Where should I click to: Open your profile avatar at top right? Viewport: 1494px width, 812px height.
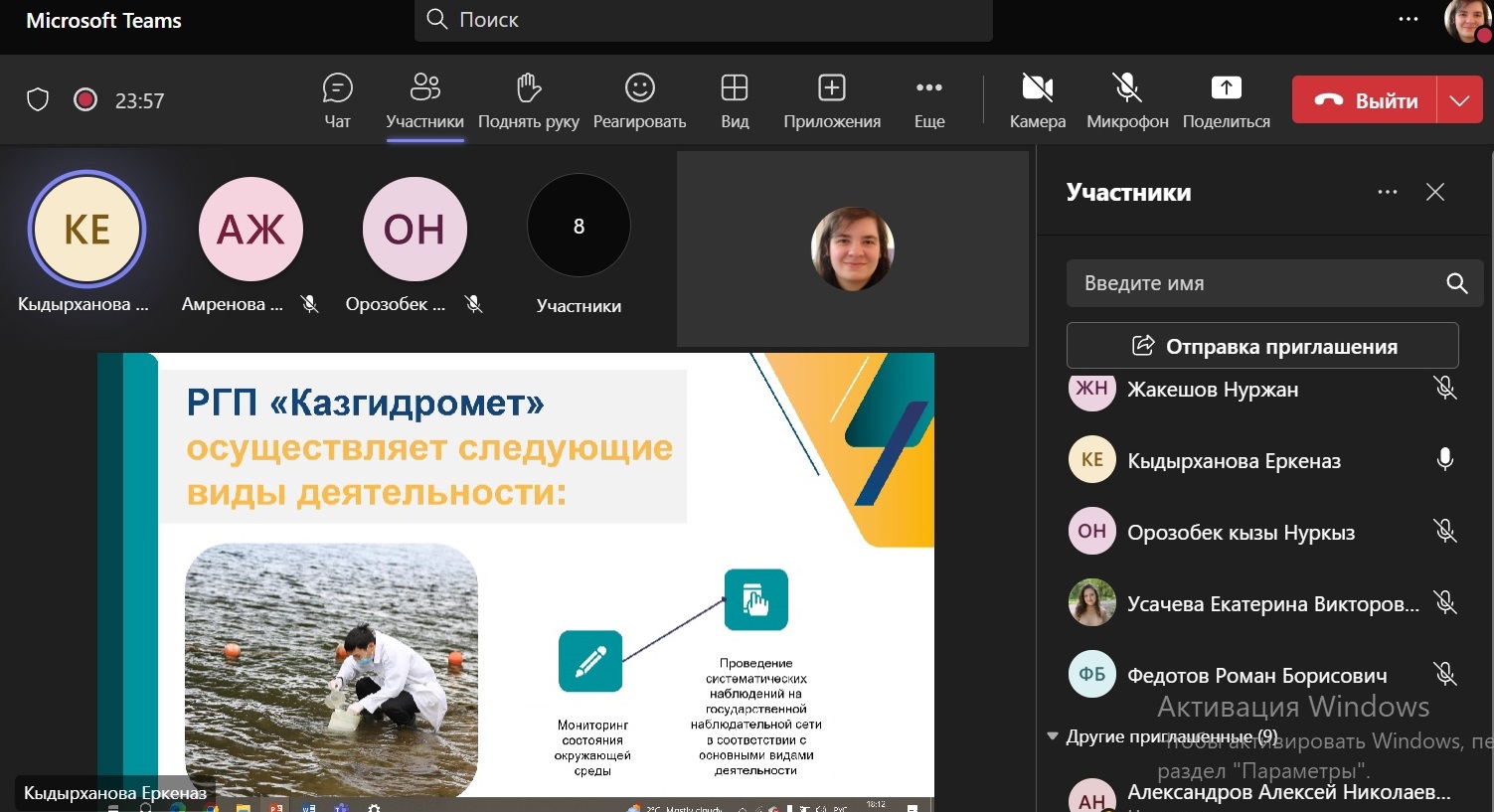pos(1467,21)
